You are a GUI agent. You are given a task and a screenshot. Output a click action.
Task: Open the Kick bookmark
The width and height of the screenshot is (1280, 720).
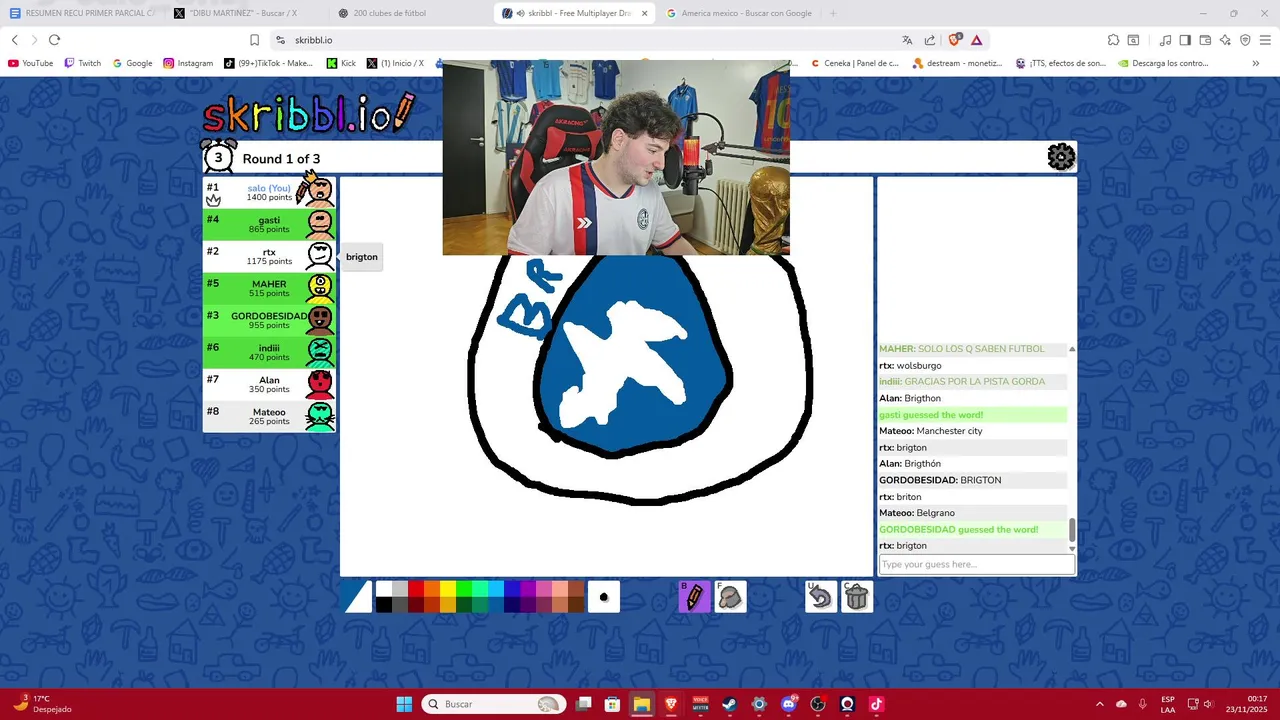tap(341, 63)
